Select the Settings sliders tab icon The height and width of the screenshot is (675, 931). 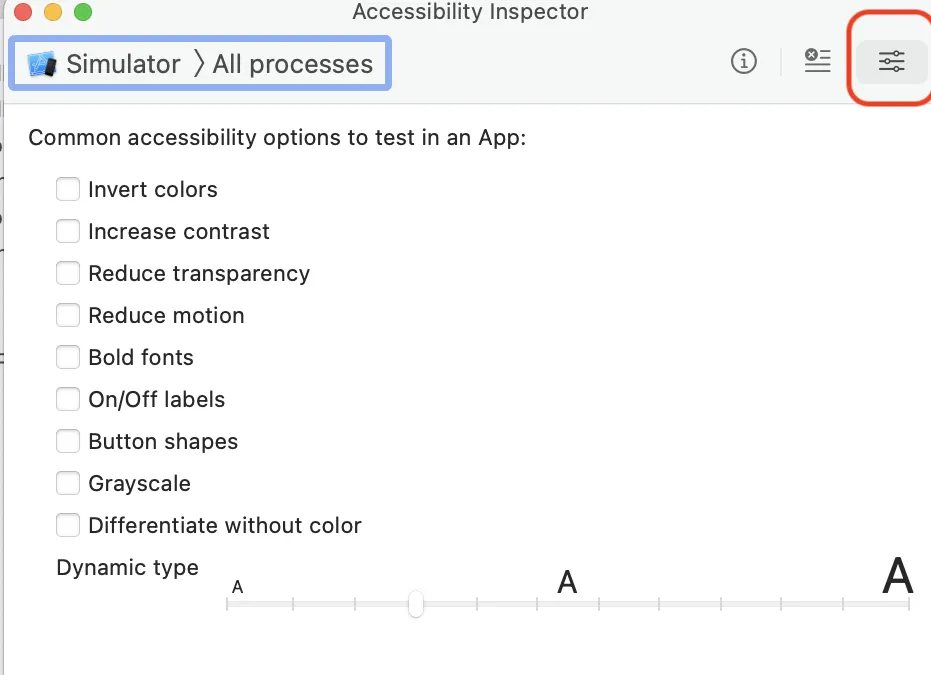pyautogui.click(x=891, y=62)
